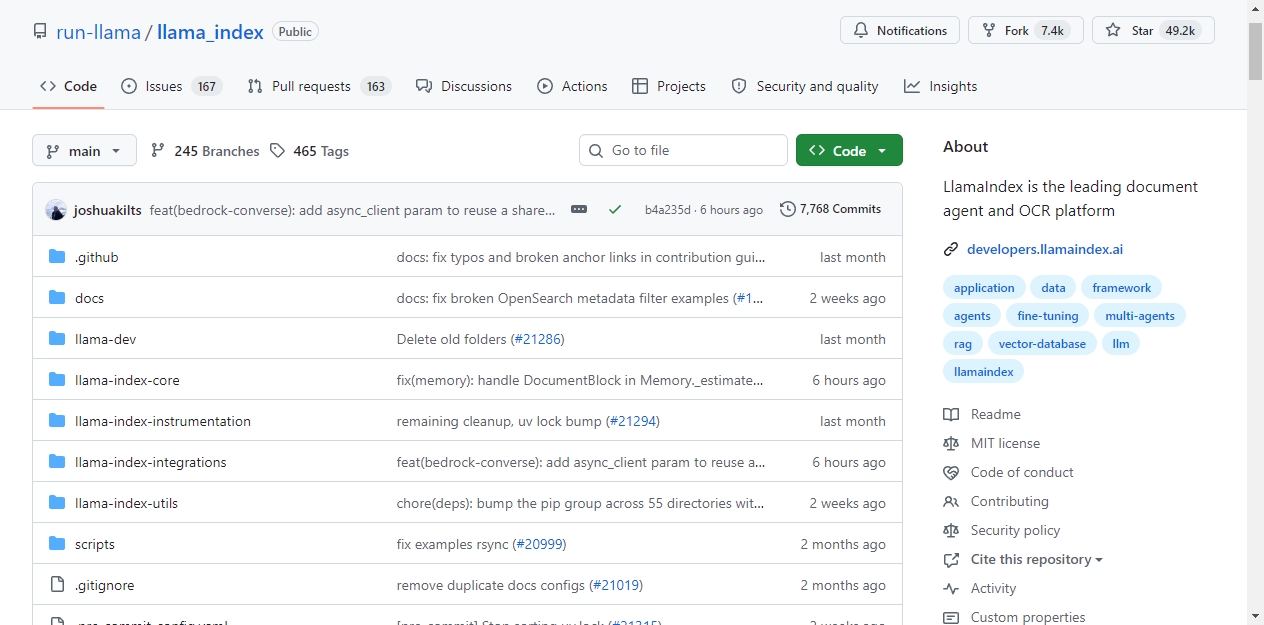Click the Go to file search field
Screen dimensions: 1264x625
(x=683, y=150)
